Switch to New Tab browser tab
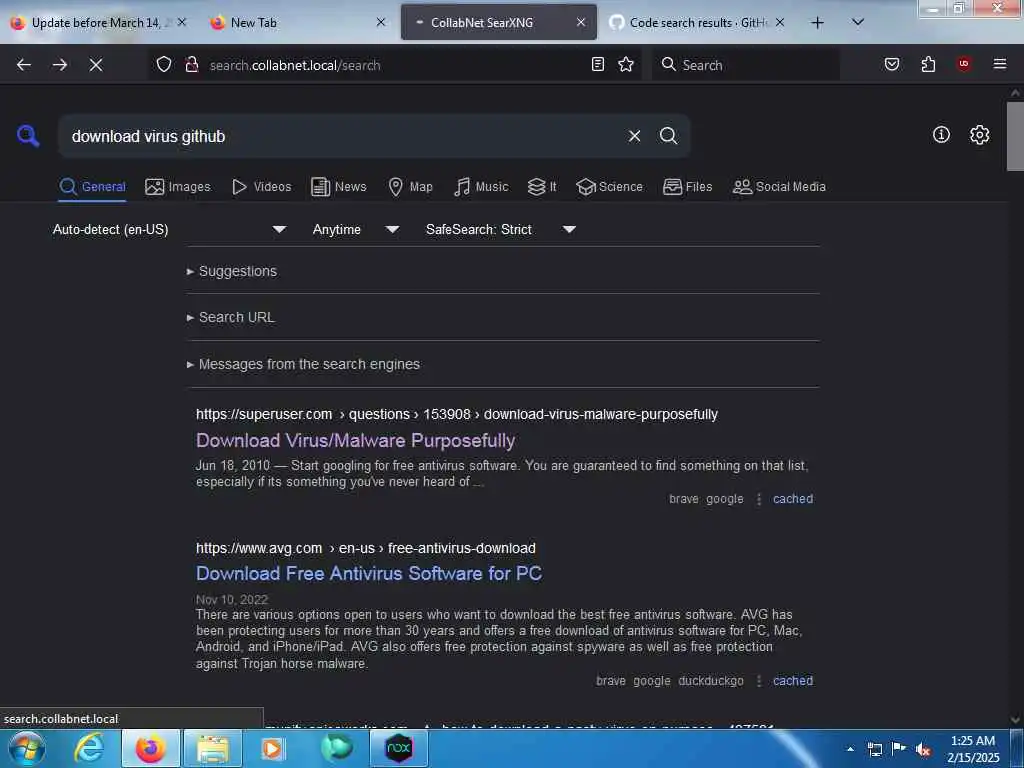1024x768 pixels. click(287, 23)
